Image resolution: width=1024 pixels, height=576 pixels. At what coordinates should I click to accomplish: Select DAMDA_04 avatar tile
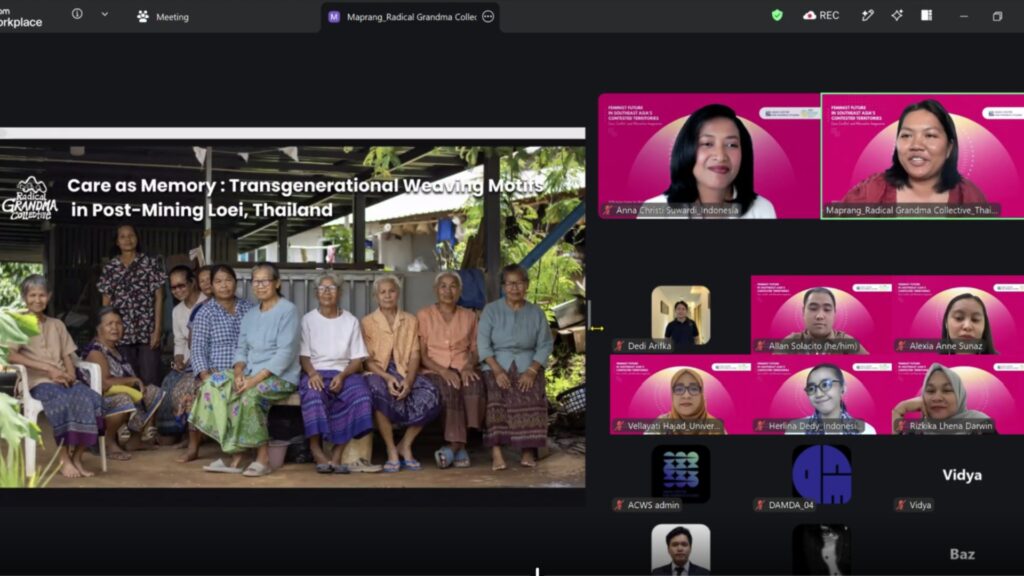822,474
